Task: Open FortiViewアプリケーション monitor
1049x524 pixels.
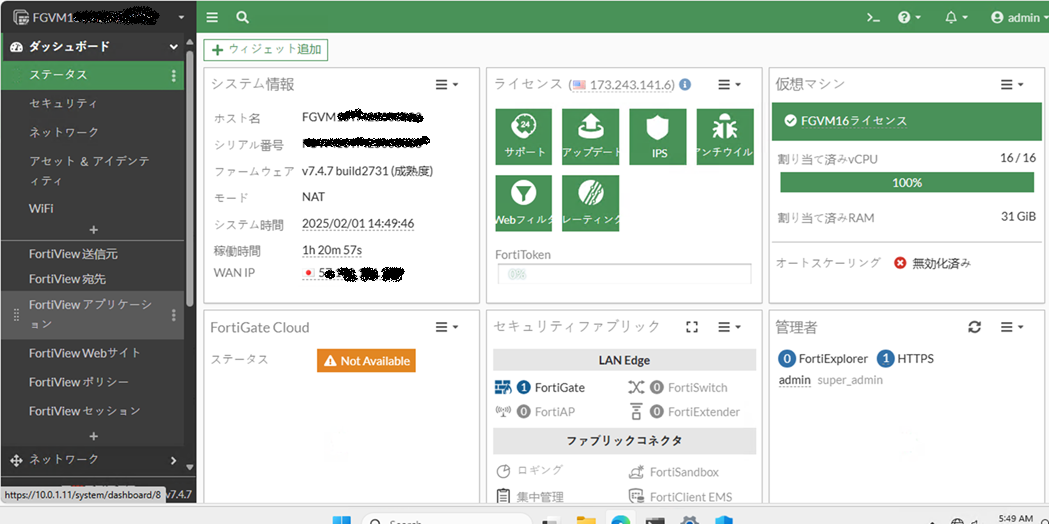Action: [x=90, y=315]
